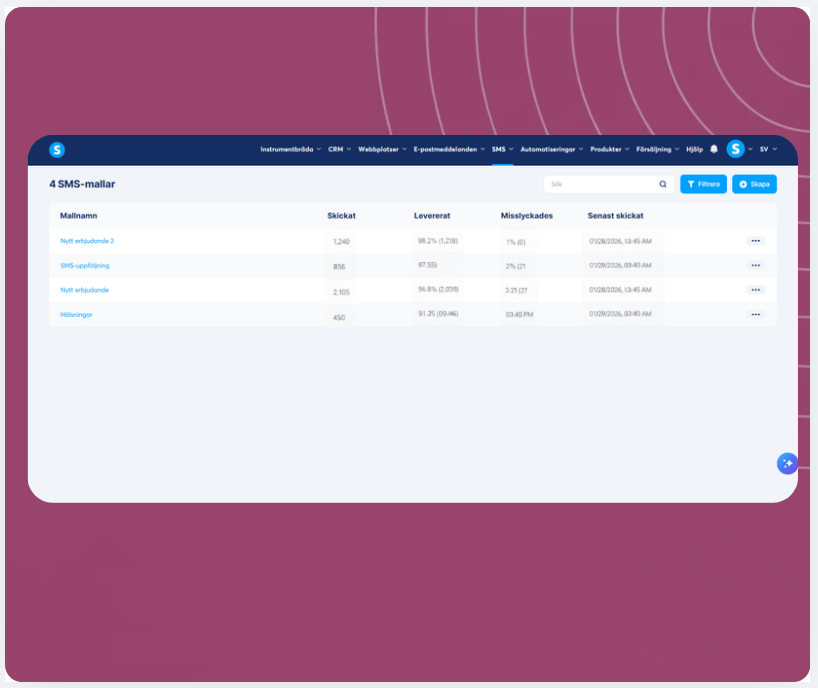818x688 pixels.
Task: Expand the SMS menu
Action: (x=502, y=149)
